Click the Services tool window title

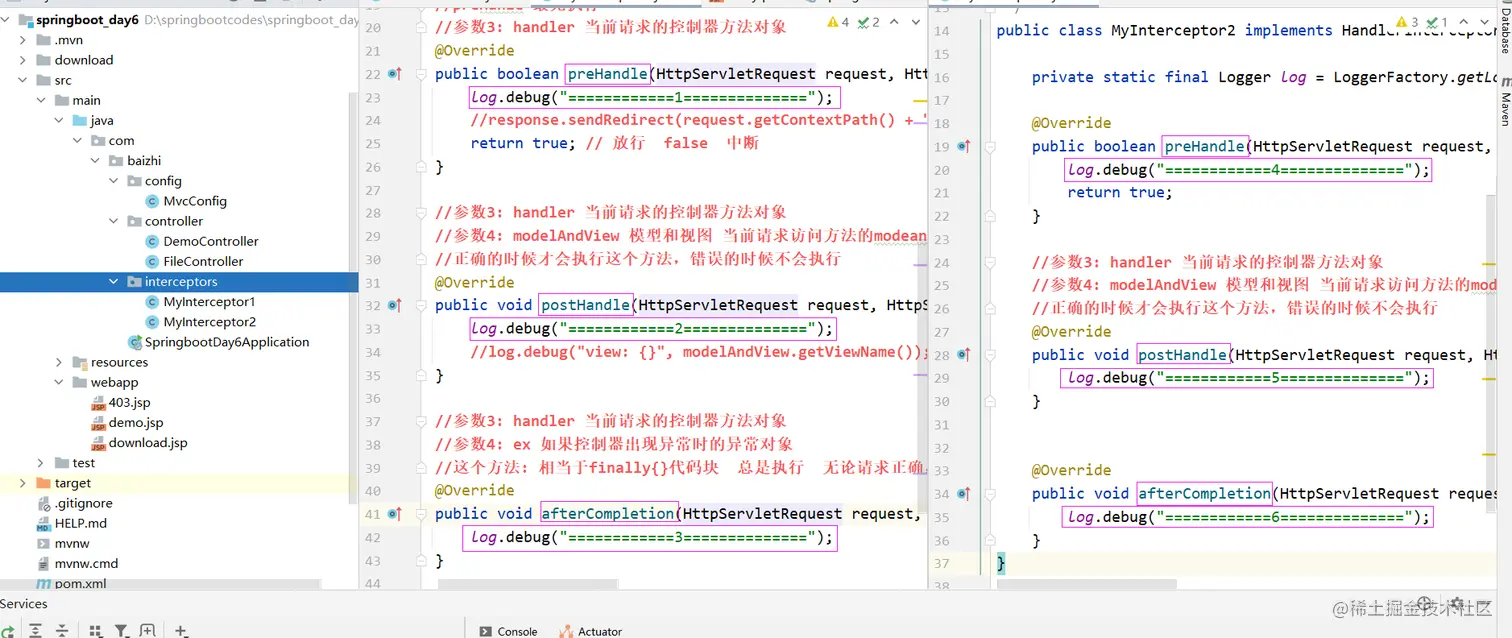point(24,603)
